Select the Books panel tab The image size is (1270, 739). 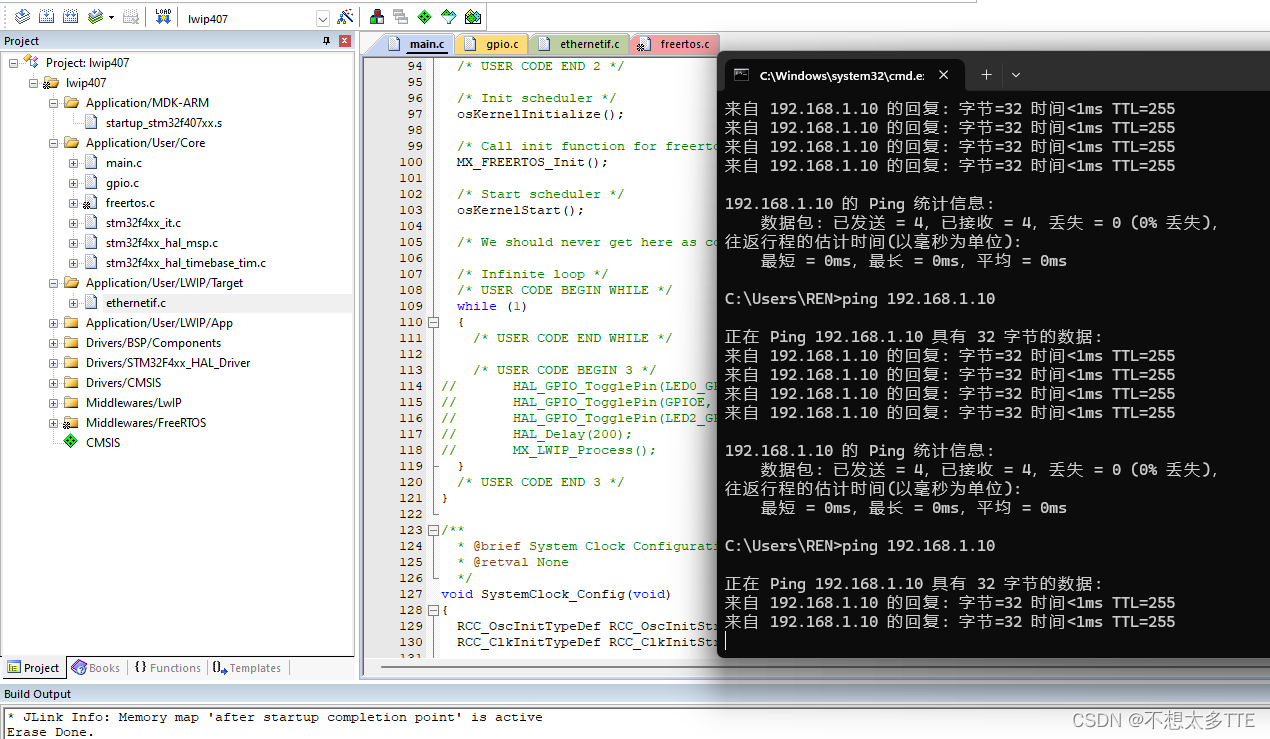(96, 667)
